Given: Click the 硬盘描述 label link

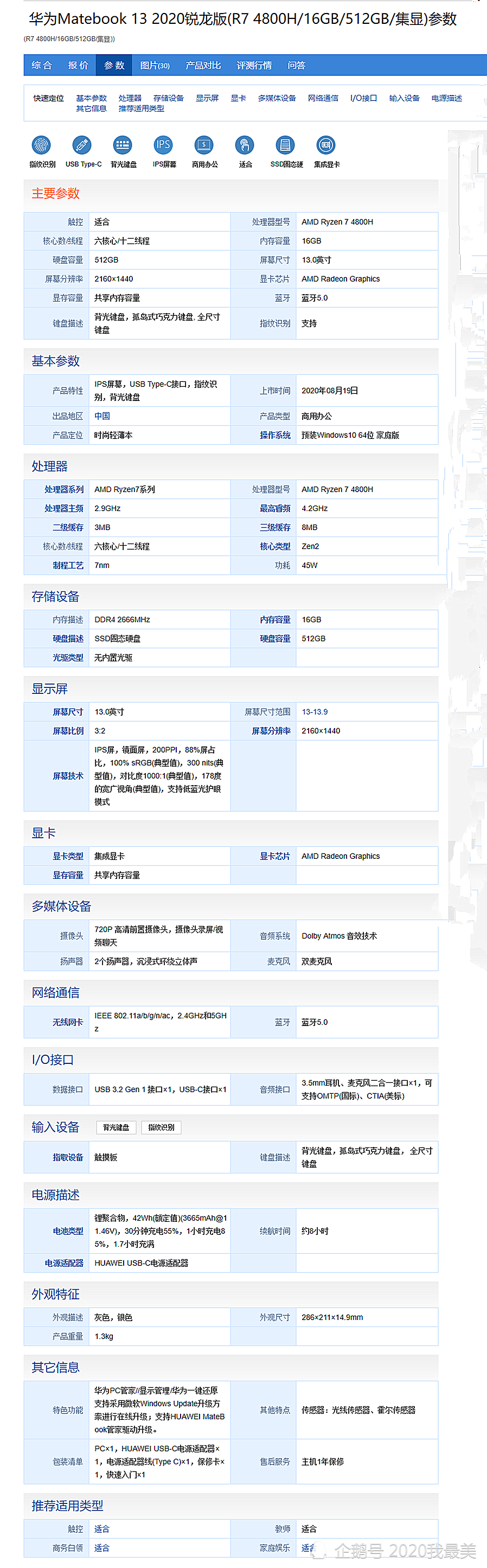Looking at the screenshot, I should 68,639.
